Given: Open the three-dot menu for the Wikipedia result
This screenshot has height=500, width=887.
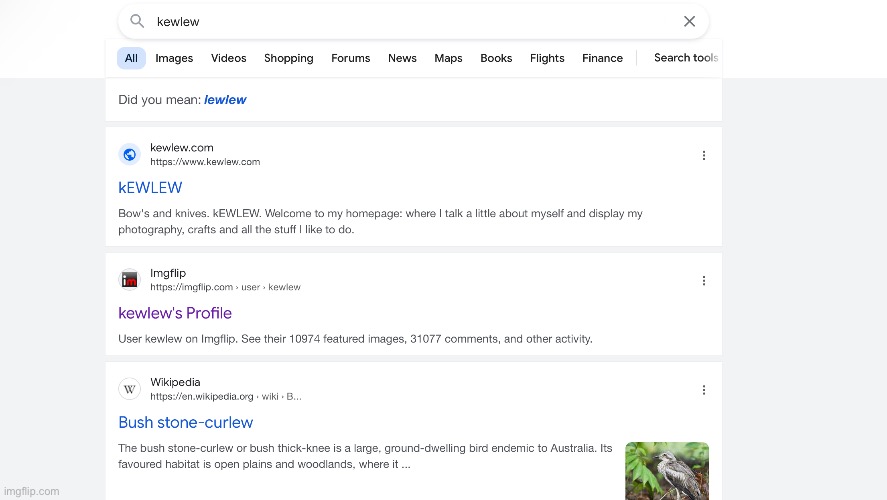Looking at the screenshot, I should (704, 390).
